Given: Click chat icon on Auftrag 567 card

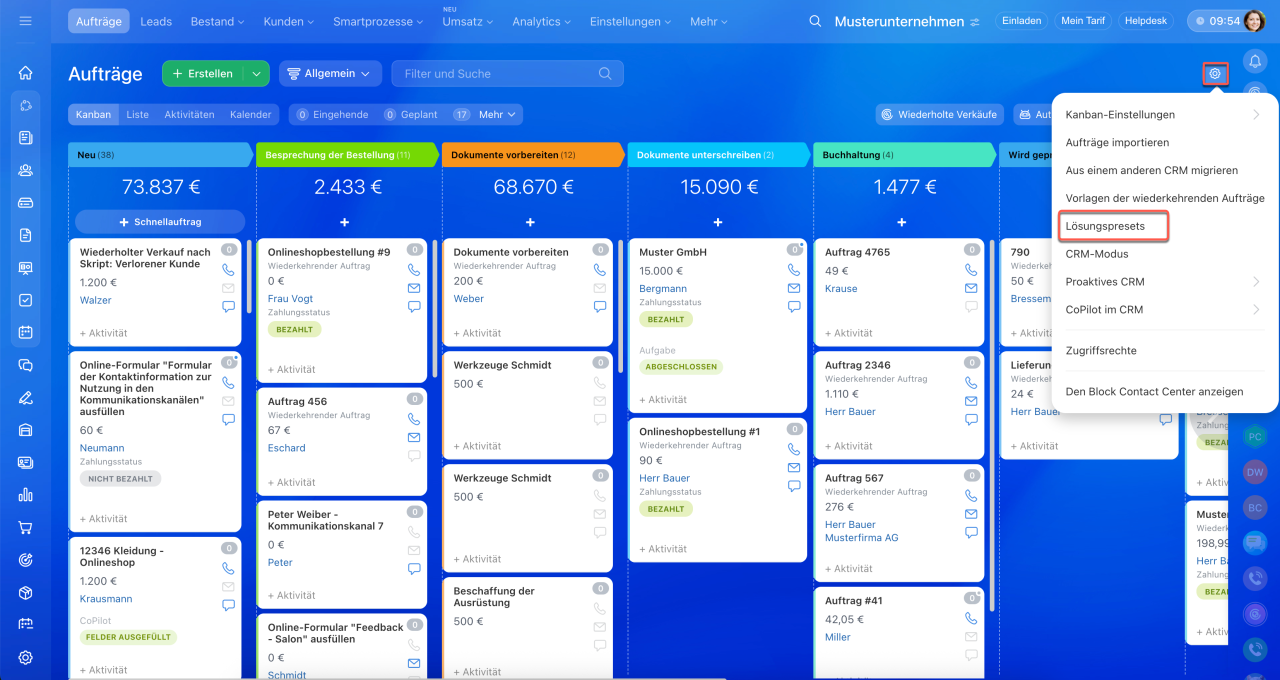Looking at the screenshot, I should point(970,532).
